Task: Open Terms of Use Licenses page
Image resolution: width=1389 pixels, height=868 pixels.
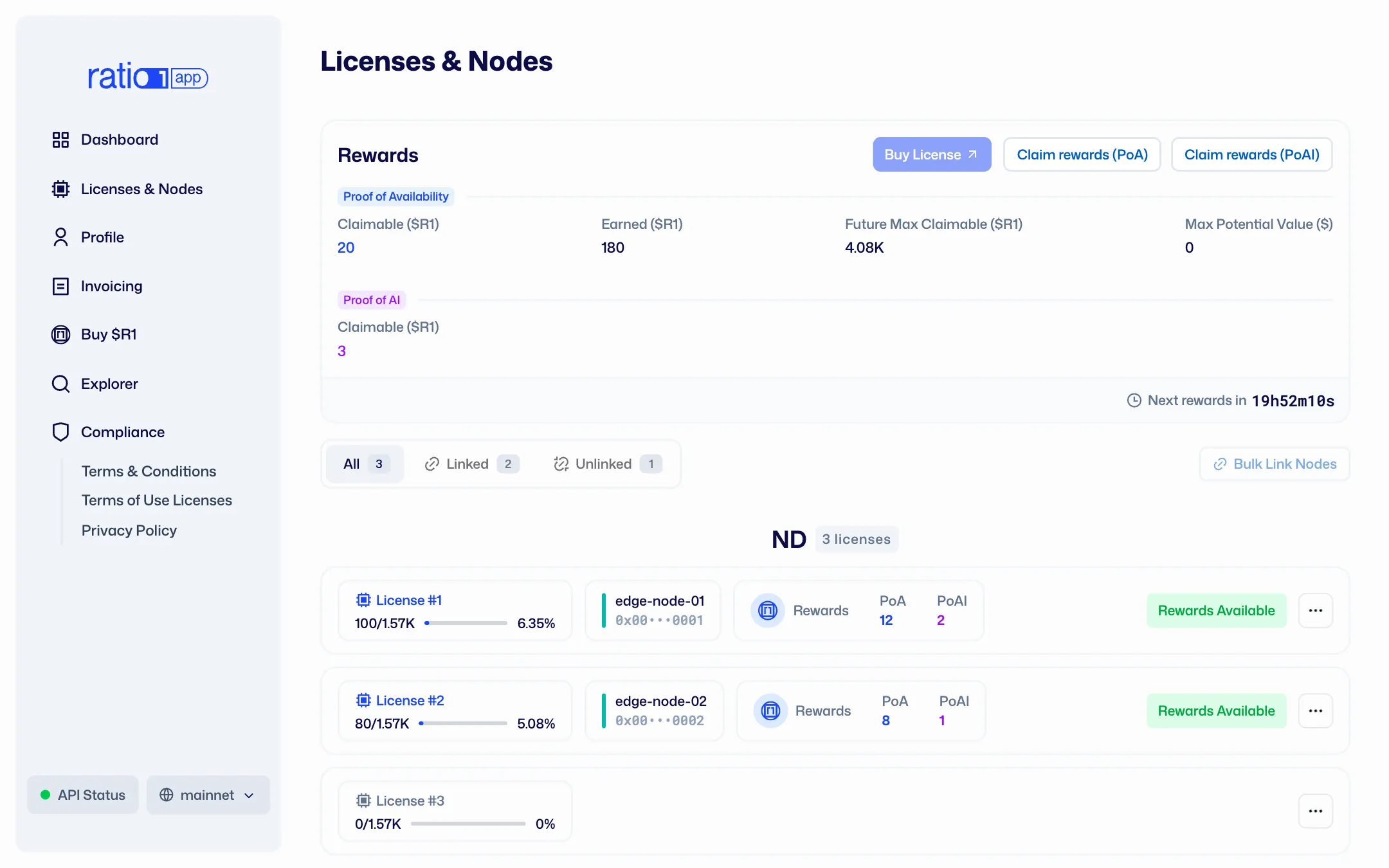Action: pos(157,500)
